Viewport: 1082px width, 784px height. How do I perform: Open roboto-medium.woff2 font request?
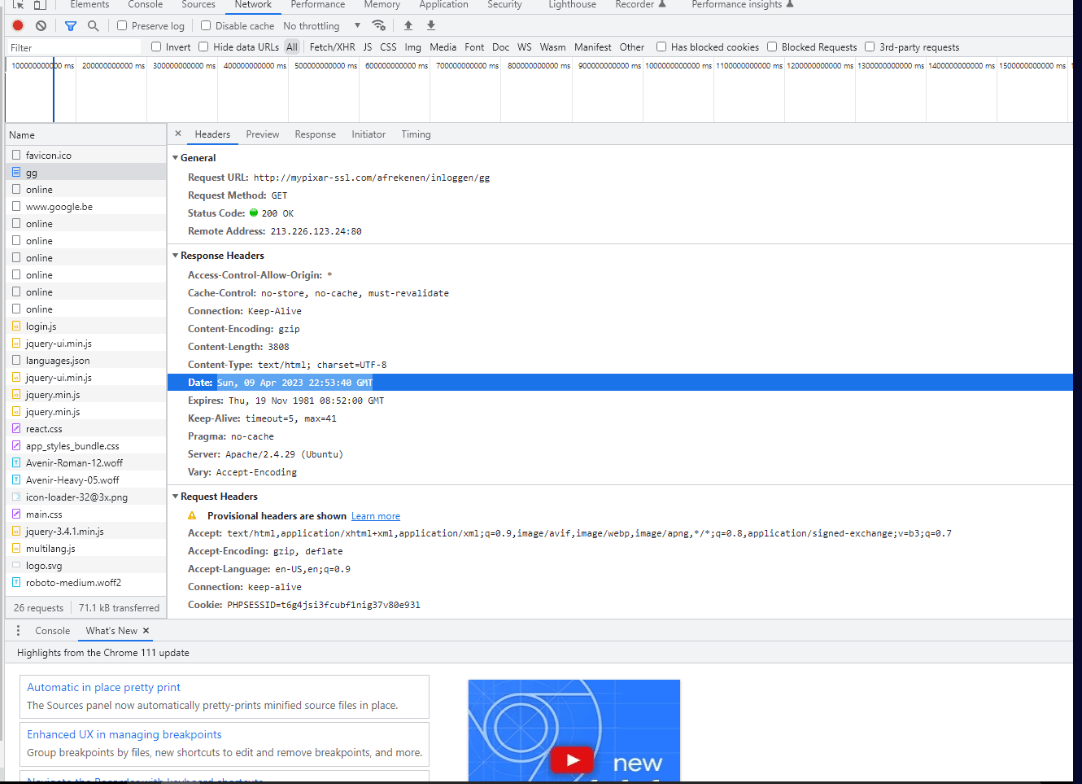pyautogui.click(x=86, y=582)
